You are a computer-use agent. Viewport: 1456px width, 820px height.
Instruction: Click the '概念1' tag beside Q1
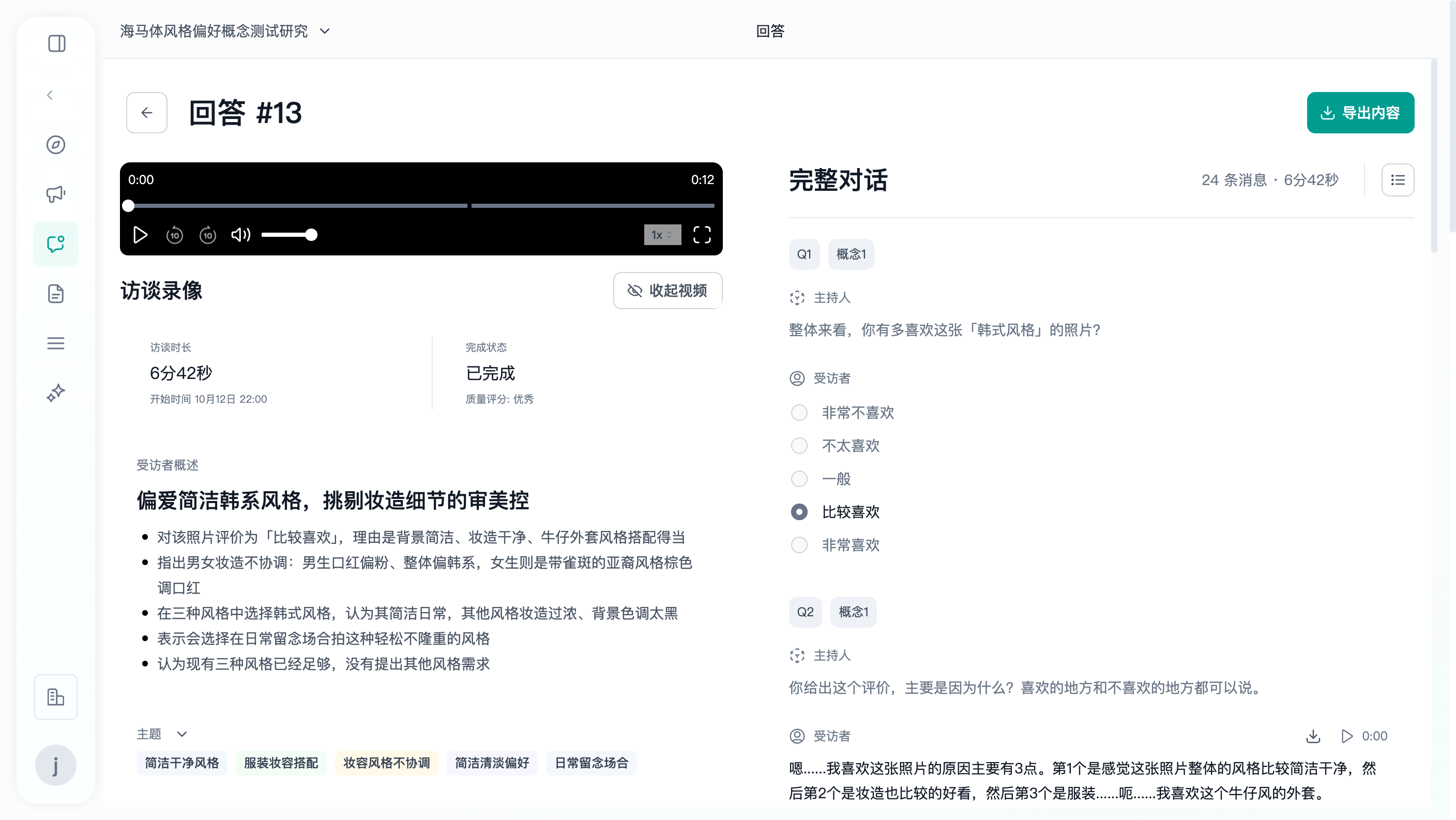pyautogui.click(x=851, y=254)
